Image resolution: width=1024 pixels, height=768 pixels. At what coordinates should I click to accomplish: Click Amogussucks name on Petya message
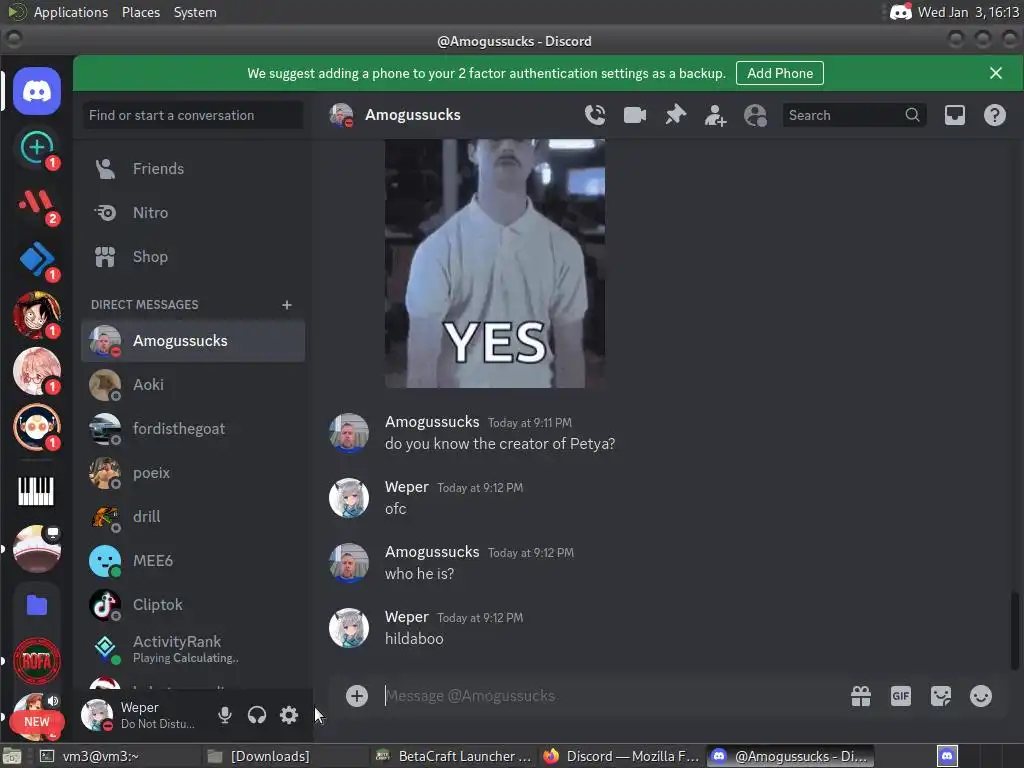click(432, 422)
